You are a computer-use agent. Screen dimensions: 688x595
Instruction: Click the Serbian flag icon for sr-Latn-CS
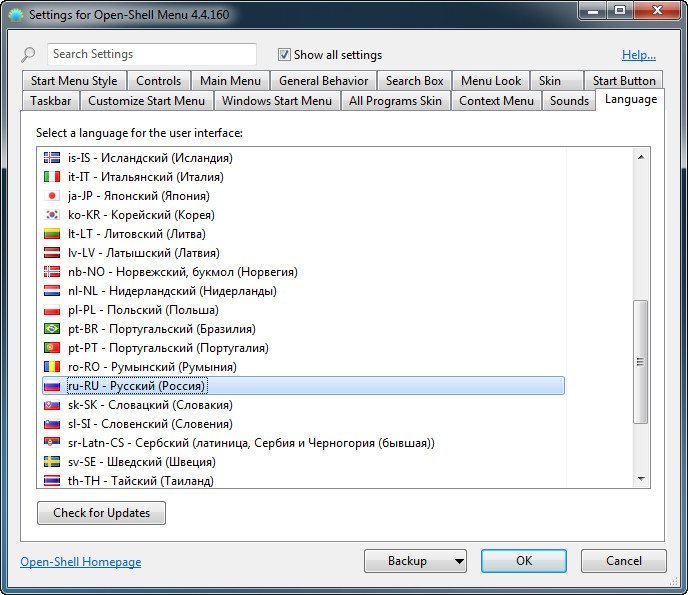[52, 443]
